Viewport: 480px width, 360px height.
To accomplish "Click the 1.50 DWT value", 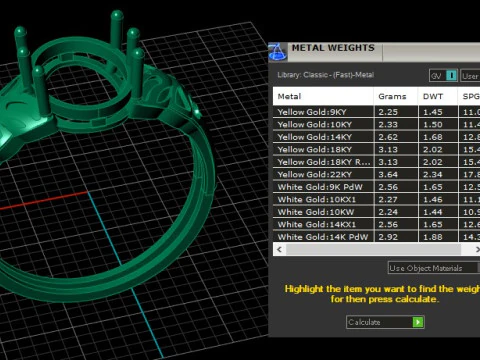I will click(x=433, y=125).
